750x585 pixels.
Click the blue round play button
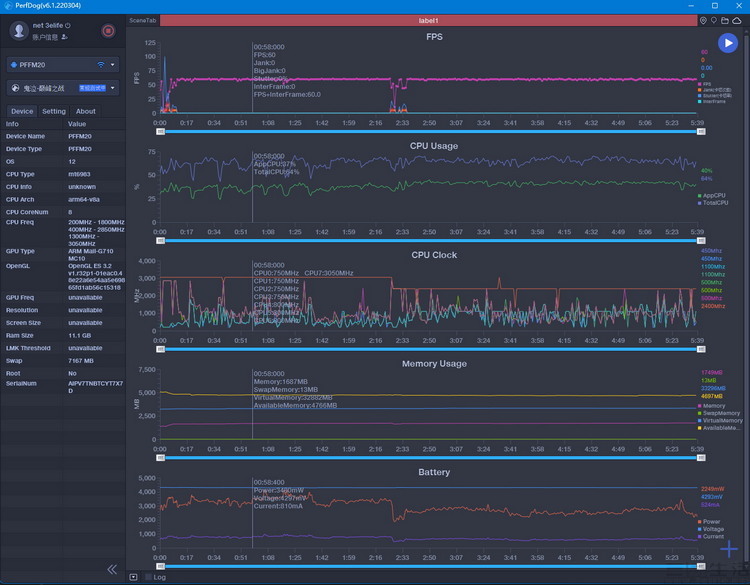(728, 43)
